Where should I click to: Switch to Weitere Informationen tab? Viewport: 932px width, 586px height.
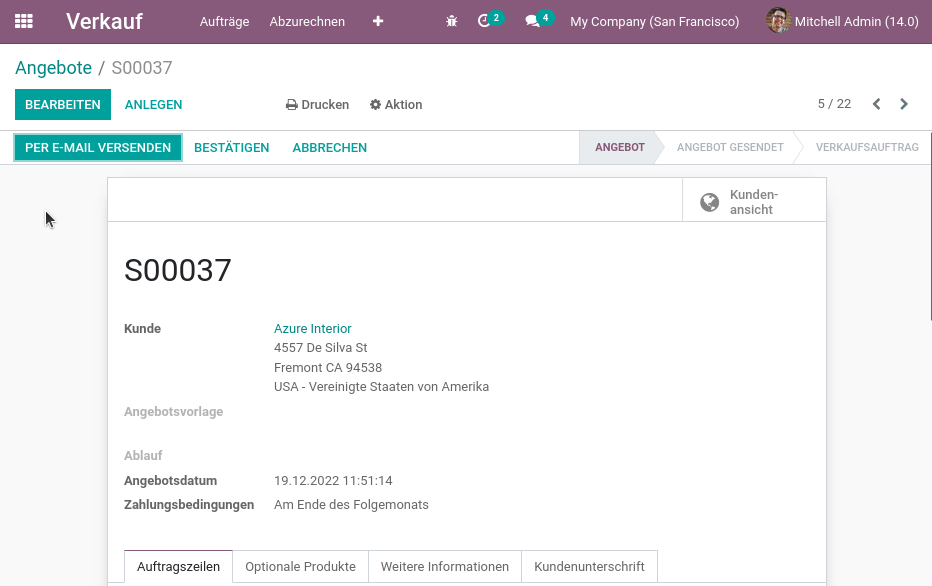coord(445,566)
